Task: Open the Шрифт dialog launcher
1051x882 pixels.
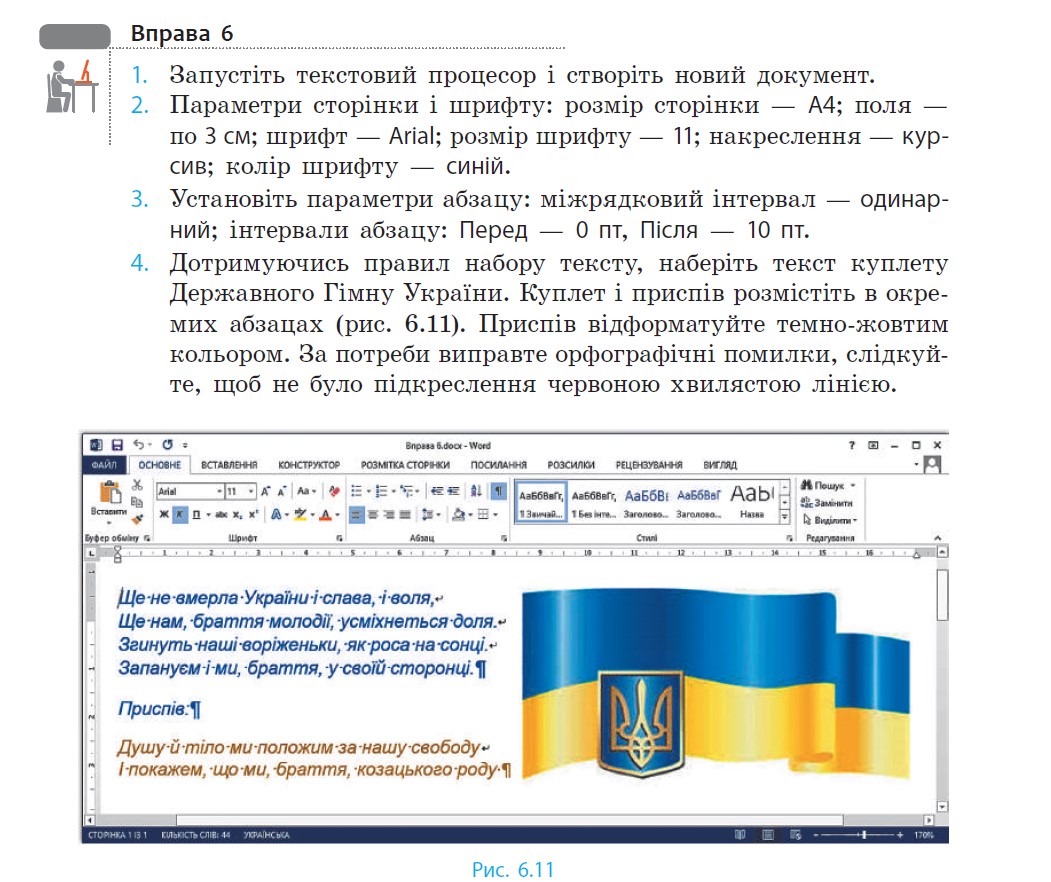Action: tap(340, 538)
